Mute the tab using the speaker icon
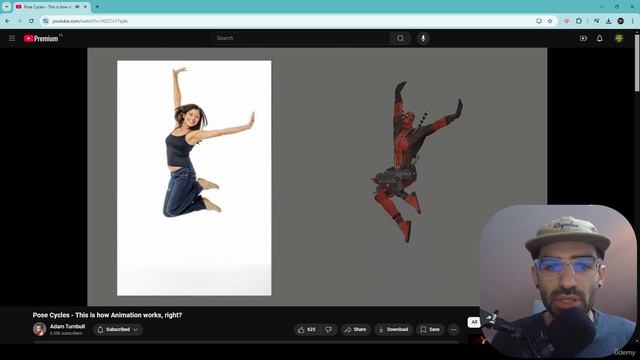 pyautogui.click(x=77, y=7)
